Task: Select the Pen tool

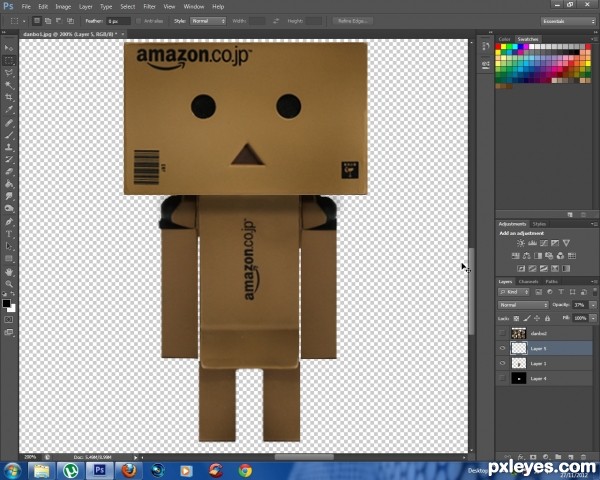Action: coord(9,222)
